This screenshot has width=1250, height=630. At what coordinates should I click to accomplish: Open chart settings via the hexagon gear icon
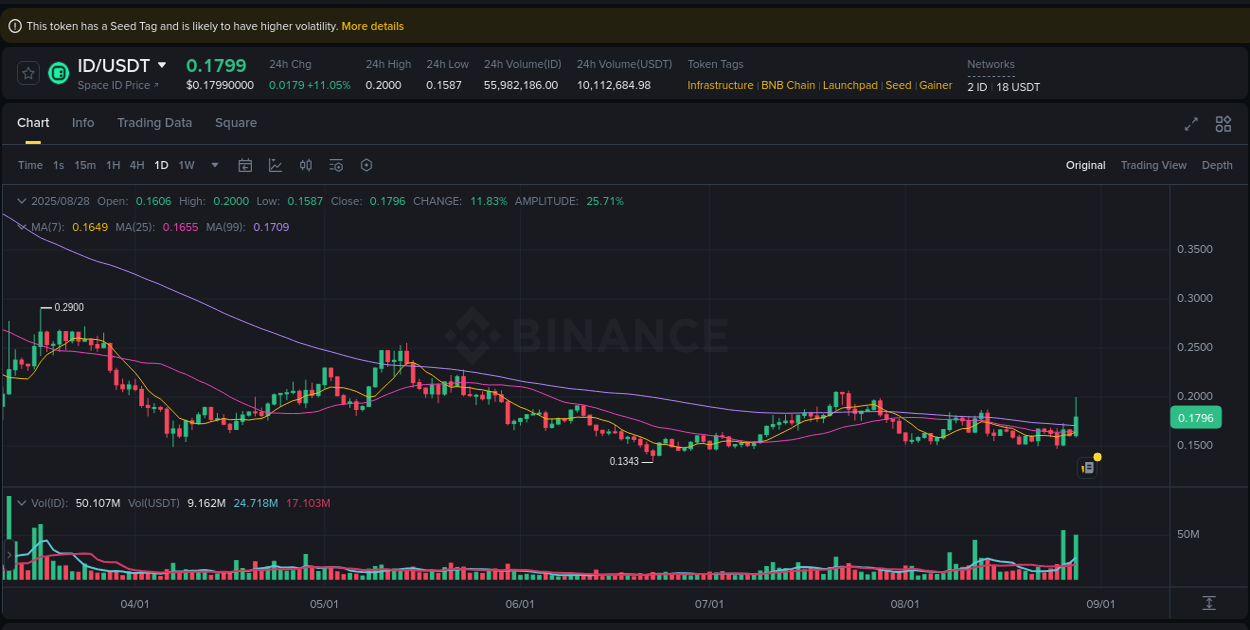click(366, 165)
